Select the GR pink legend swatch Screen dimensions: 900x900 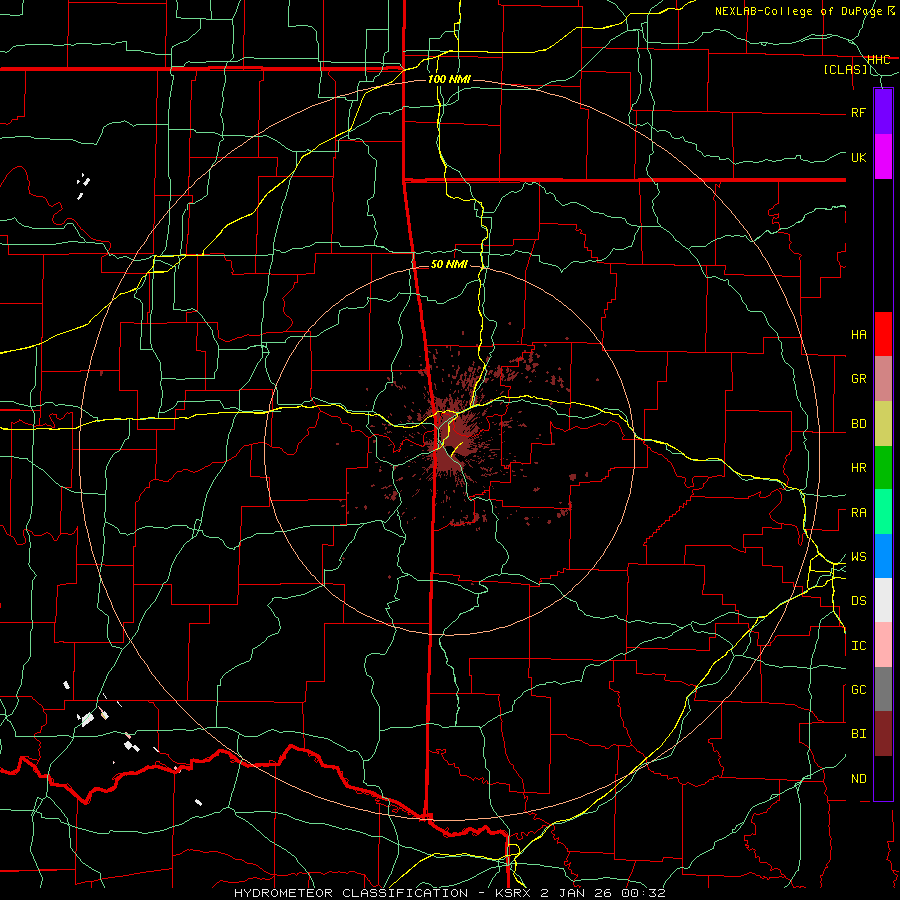[x=883, y=379]
